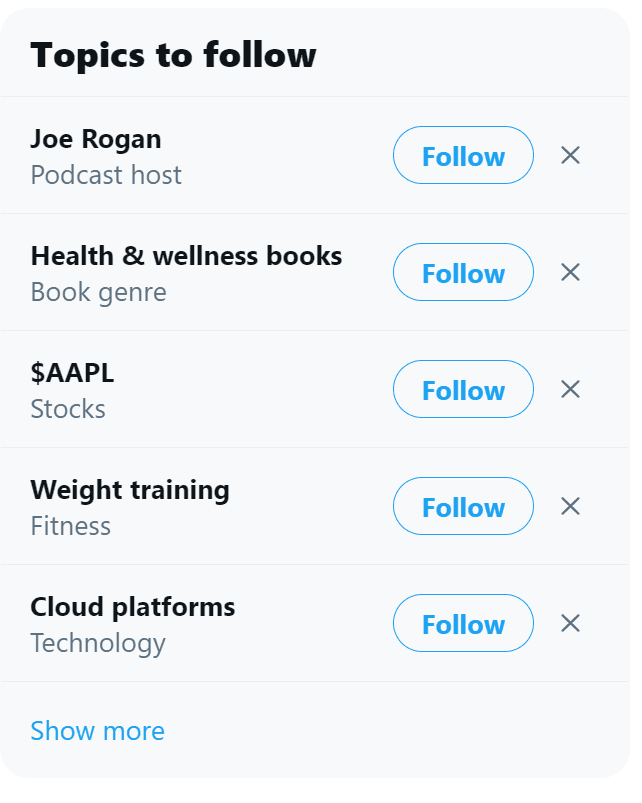Open the Joe Rogan topic name
Screen dimensions: 642x803
96,139
